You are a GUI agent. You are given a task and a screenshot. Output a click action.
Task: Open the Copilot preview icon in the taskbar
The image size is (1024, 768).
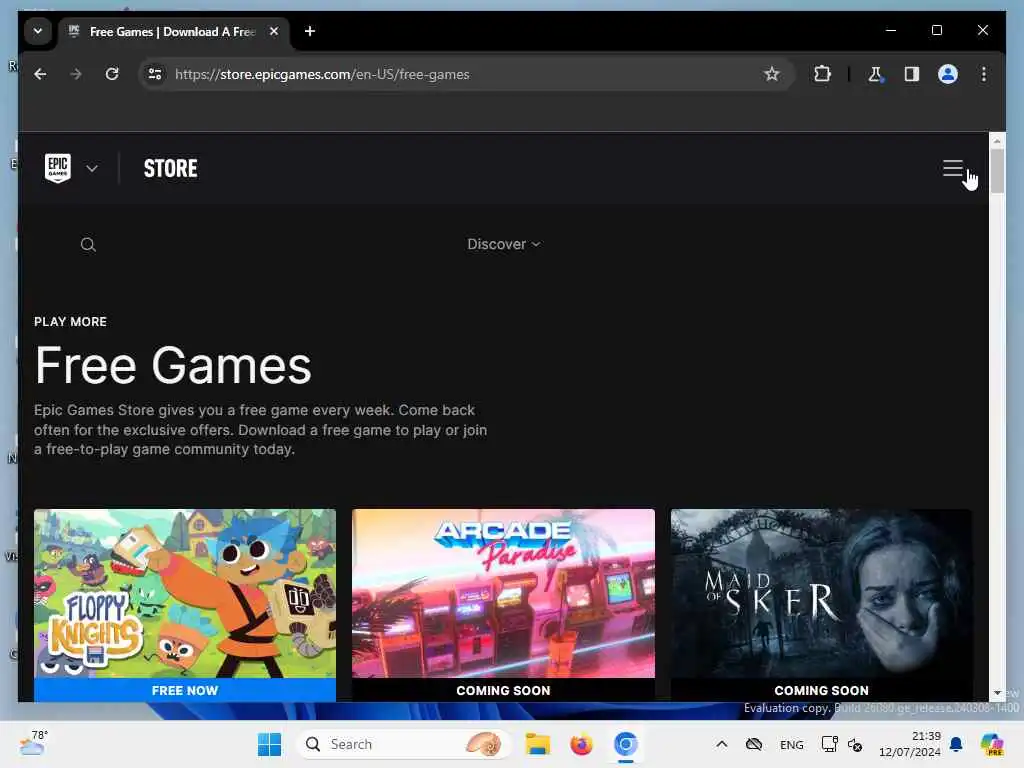click(x=992, y=744)
